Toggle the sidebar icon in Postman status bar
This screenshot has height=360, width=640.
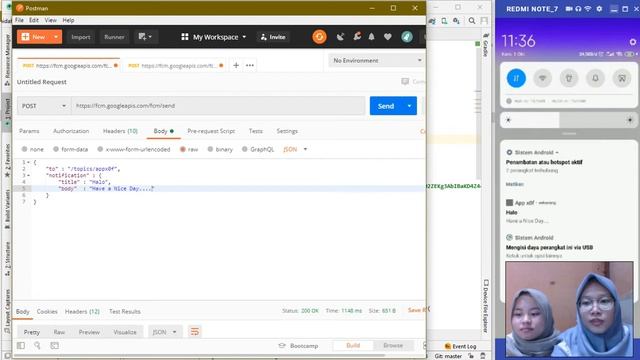tap(21, 346)
